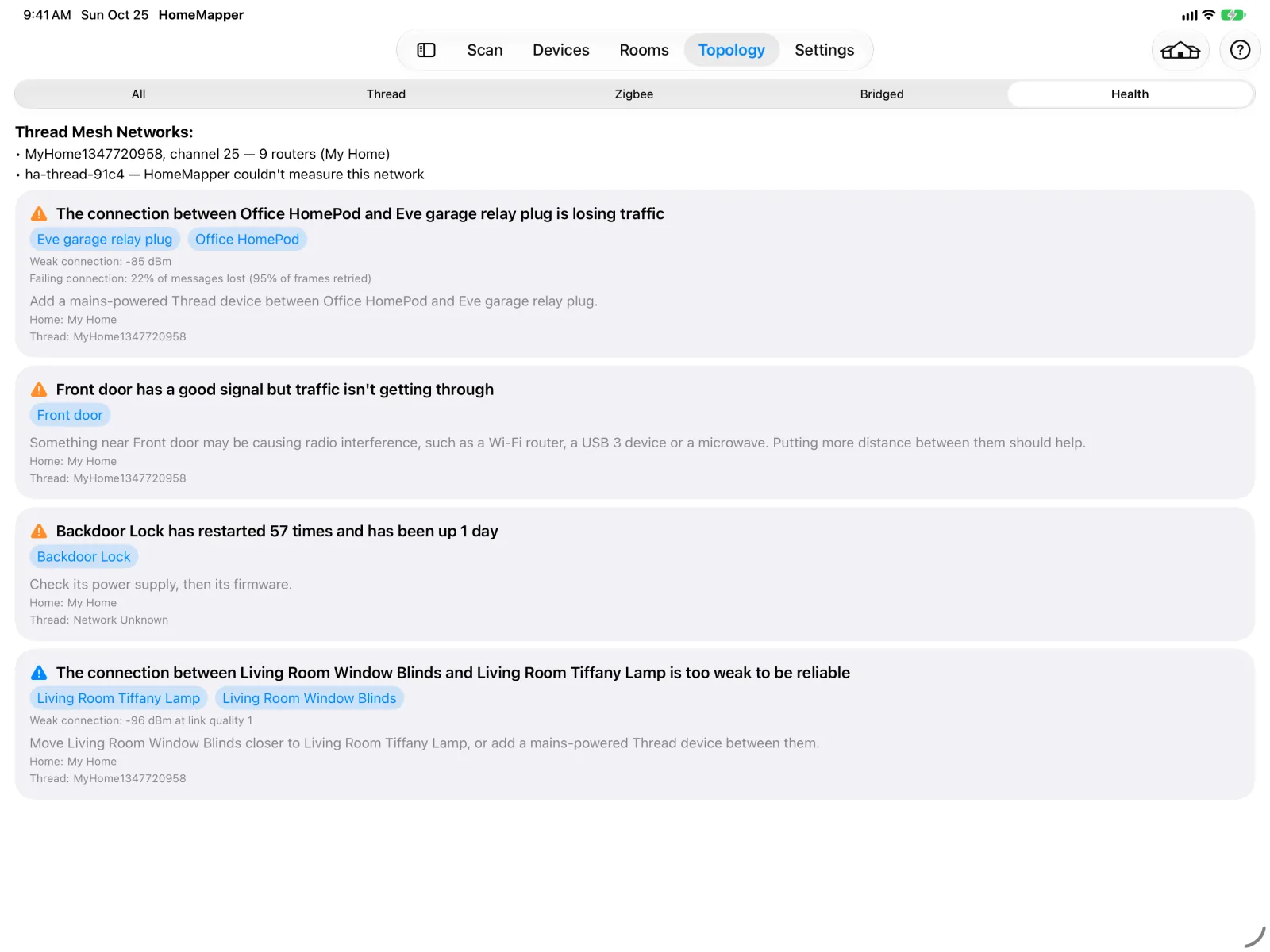Screen dimensions: 1270x952
Task: Toggle the sidebar panel icon
Action: click(426, 50)
